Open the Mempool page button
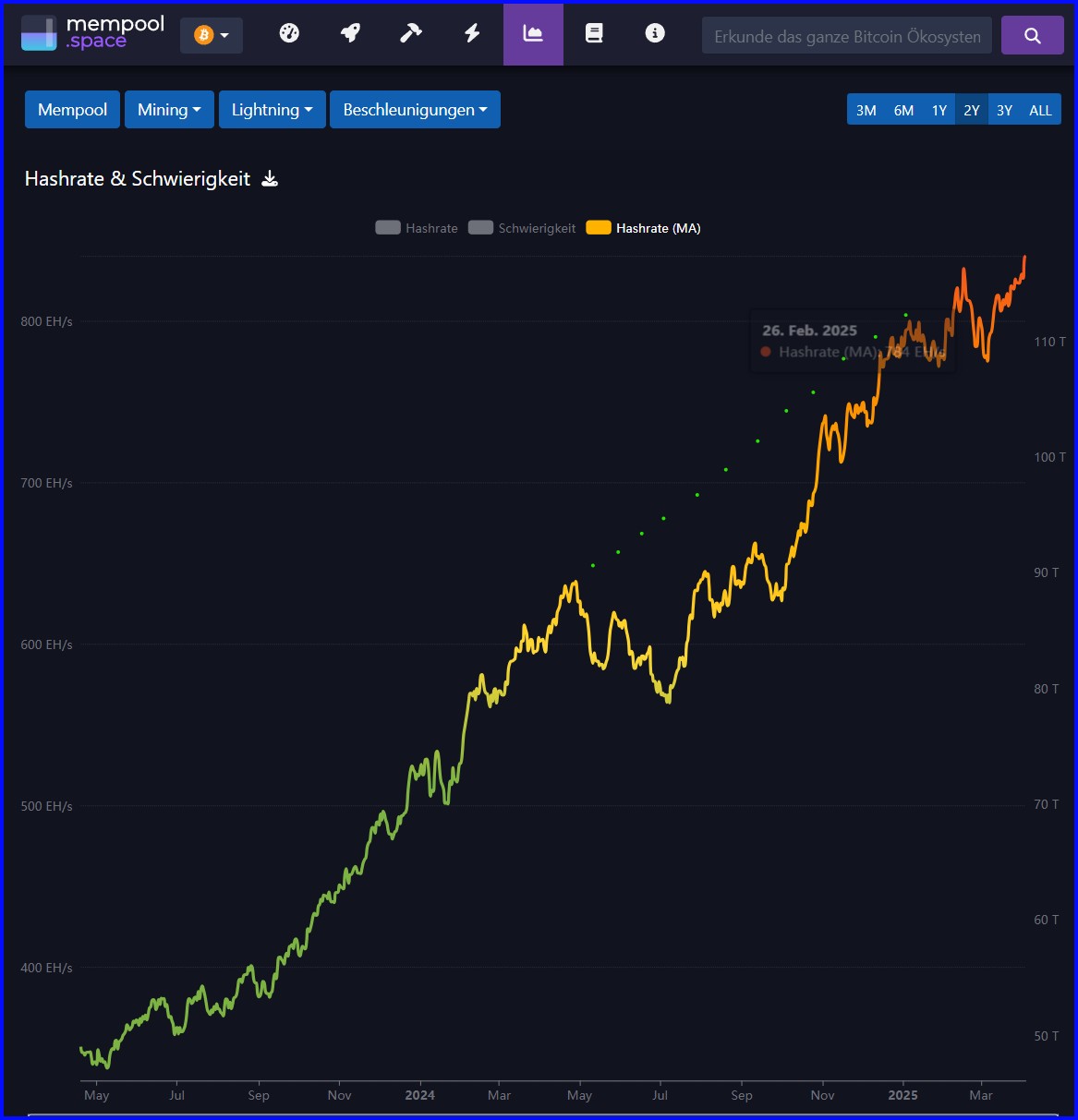 tap(72, 109)
